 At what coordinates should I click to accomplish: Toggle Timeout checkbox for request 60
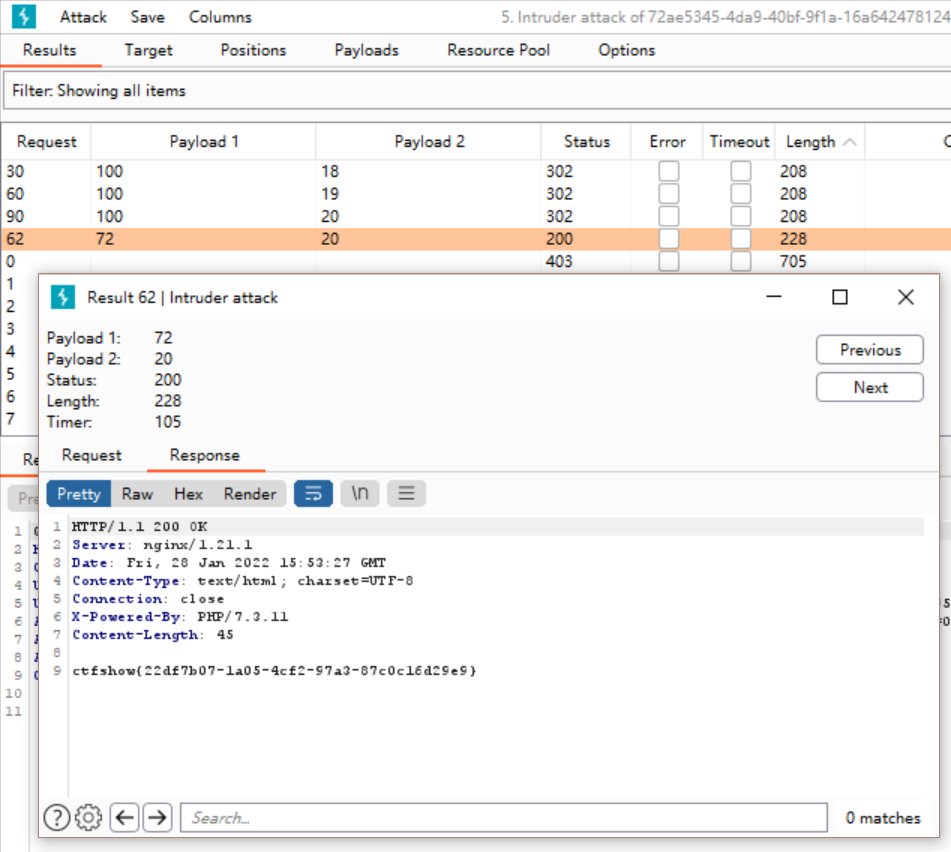(x=741, y=194)
